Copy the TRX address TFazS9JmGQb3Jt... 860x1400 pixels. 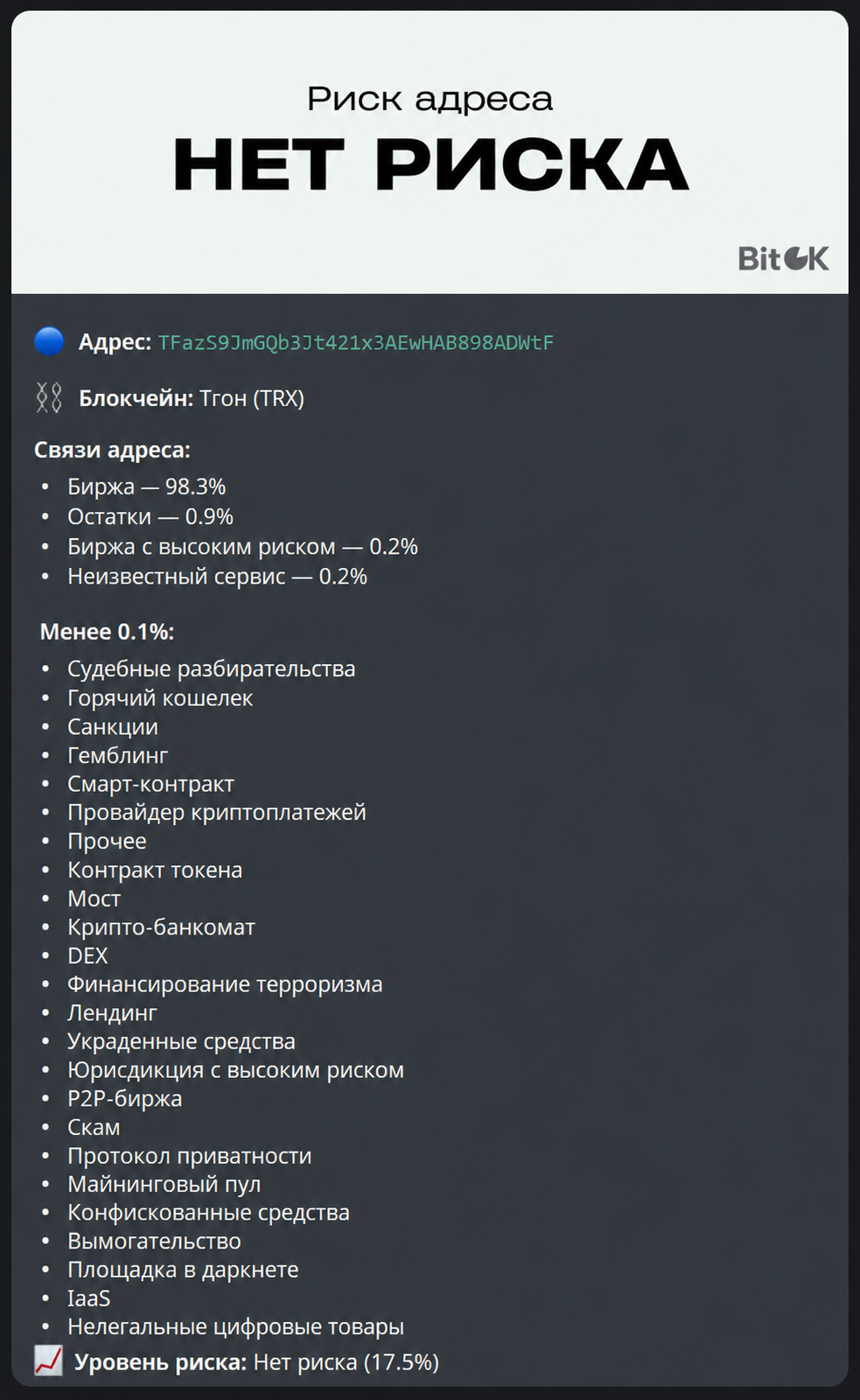tap(356, 342)
